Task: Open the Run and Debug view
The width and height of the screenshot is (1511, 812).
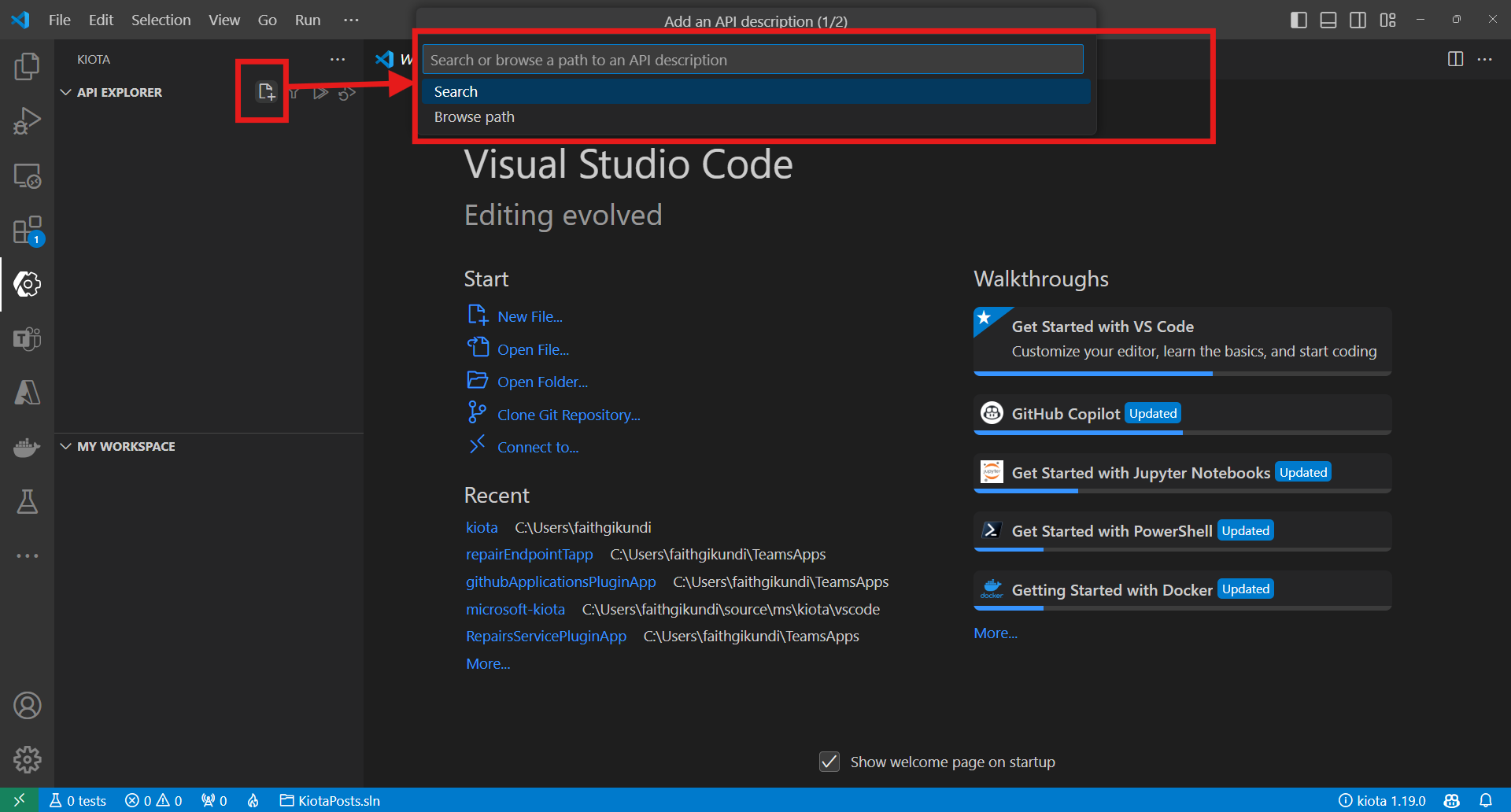Action: point(27,121)
